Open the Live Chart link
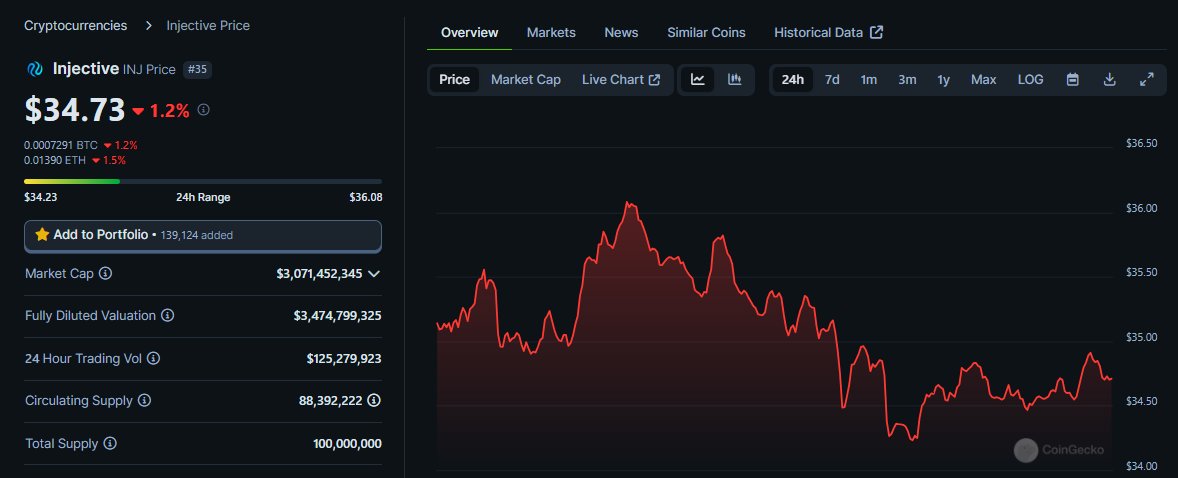Screen dimensions: 1178x478 point(621,80)
